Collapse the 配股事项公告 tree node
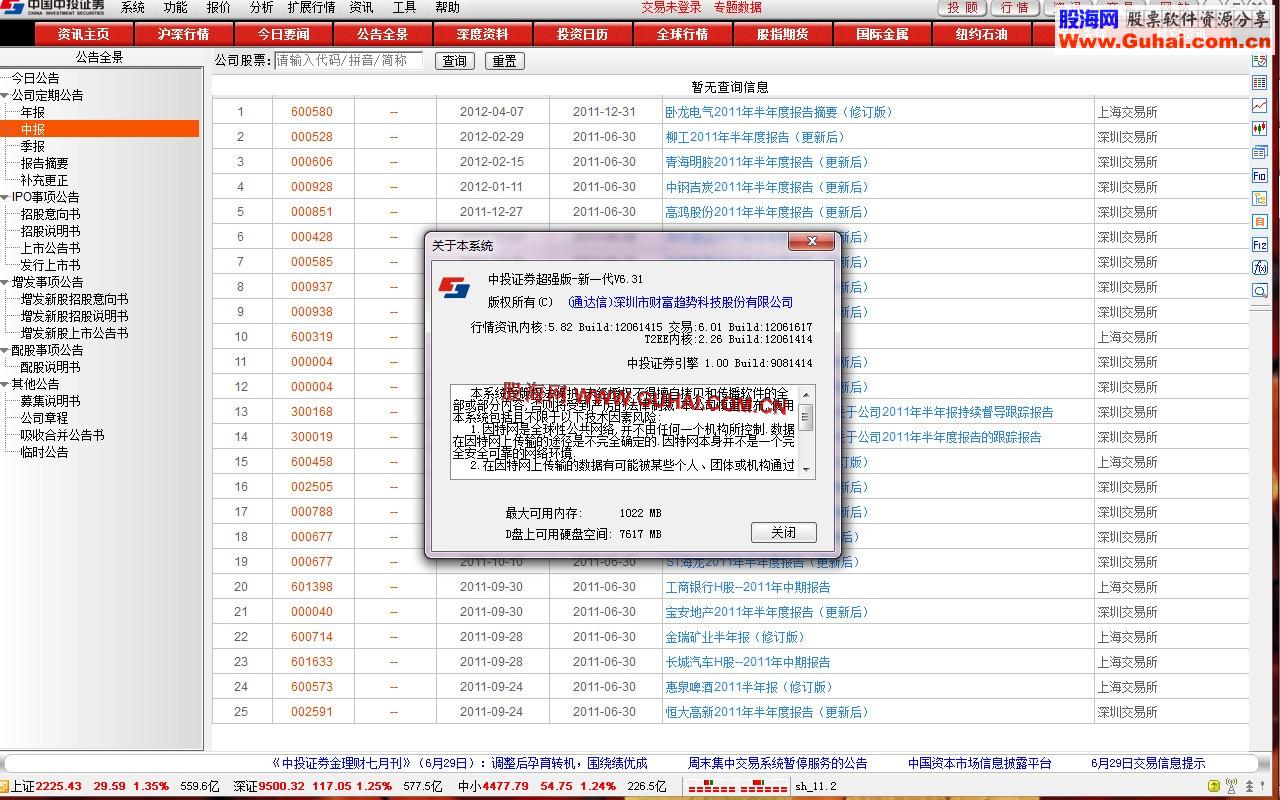 (x=5, y=350)
